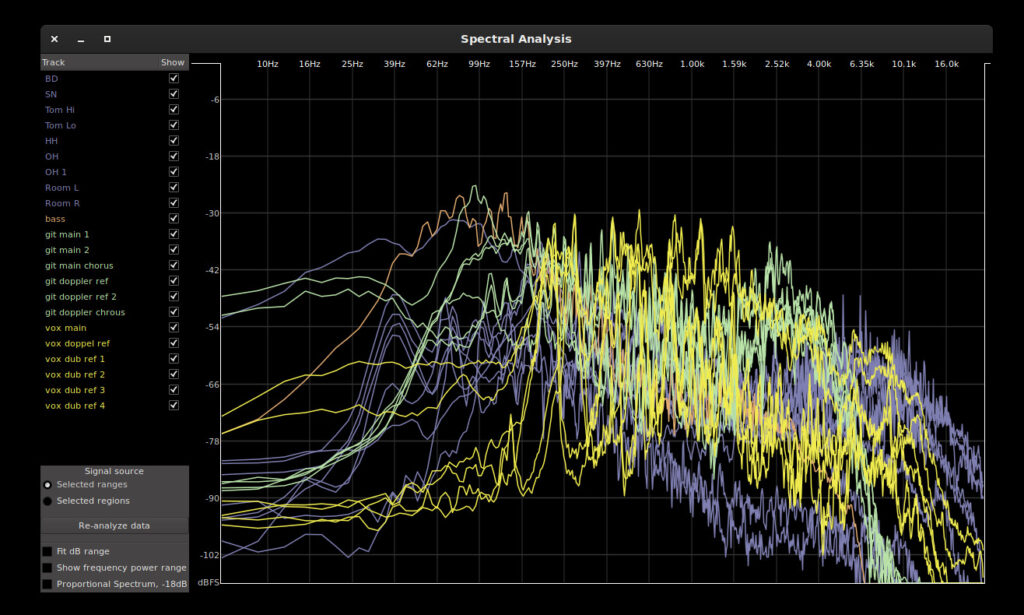Click the 10Hz frequency label

tap(267, 64)
